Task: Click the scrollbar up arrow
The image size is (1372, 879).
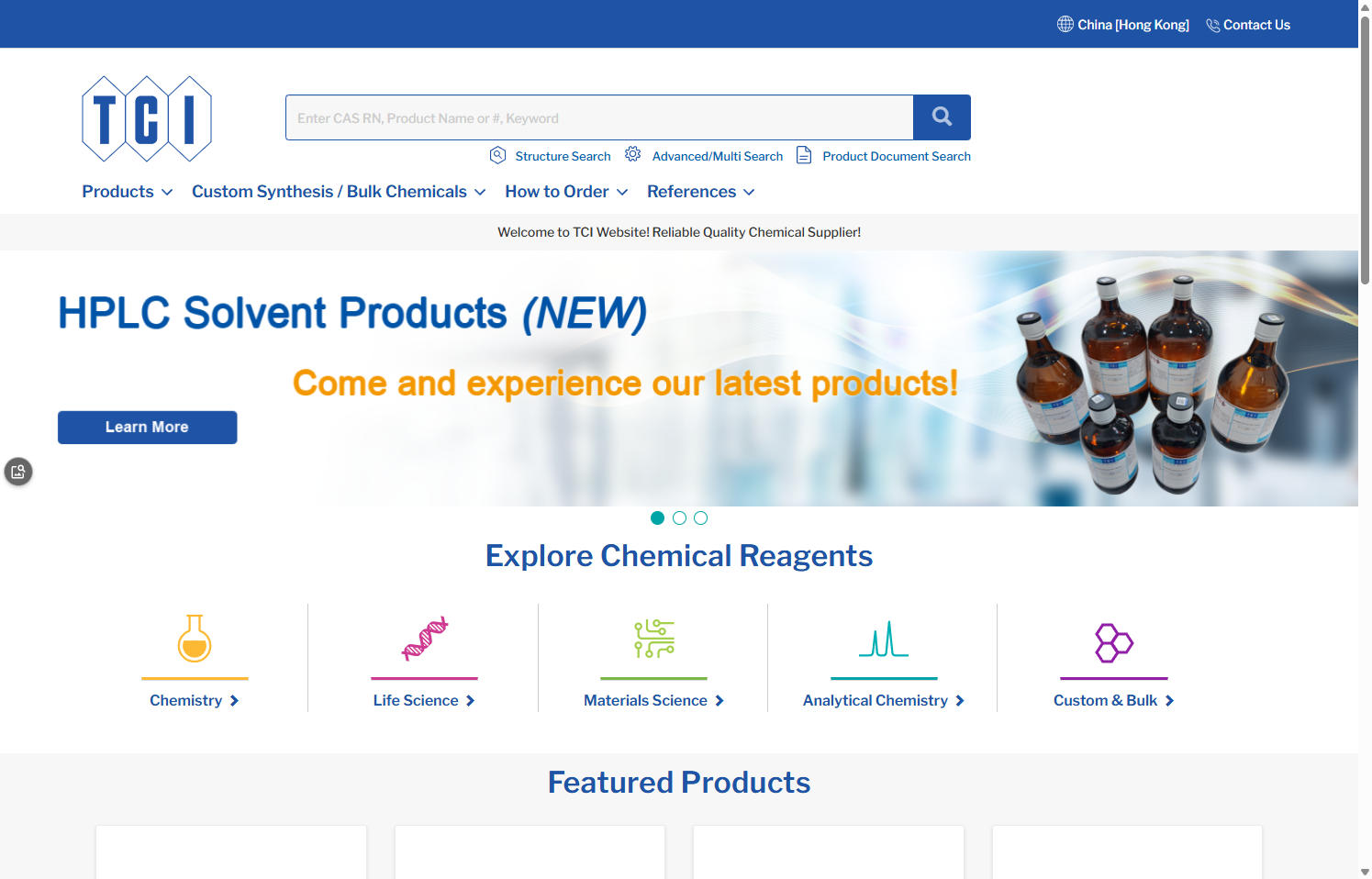Action: pyautogui.click(x=1365, y=6)
